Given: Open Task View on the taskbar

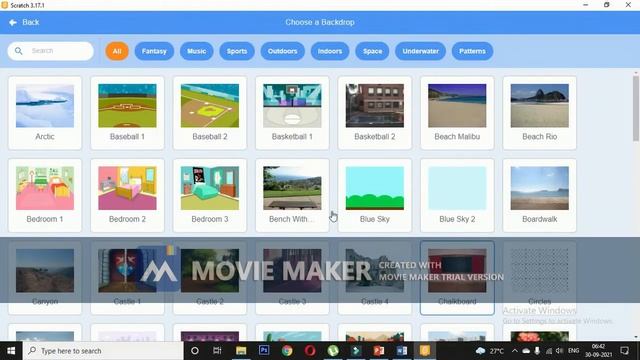Looking at the screenshot, I should coord(217,351).
